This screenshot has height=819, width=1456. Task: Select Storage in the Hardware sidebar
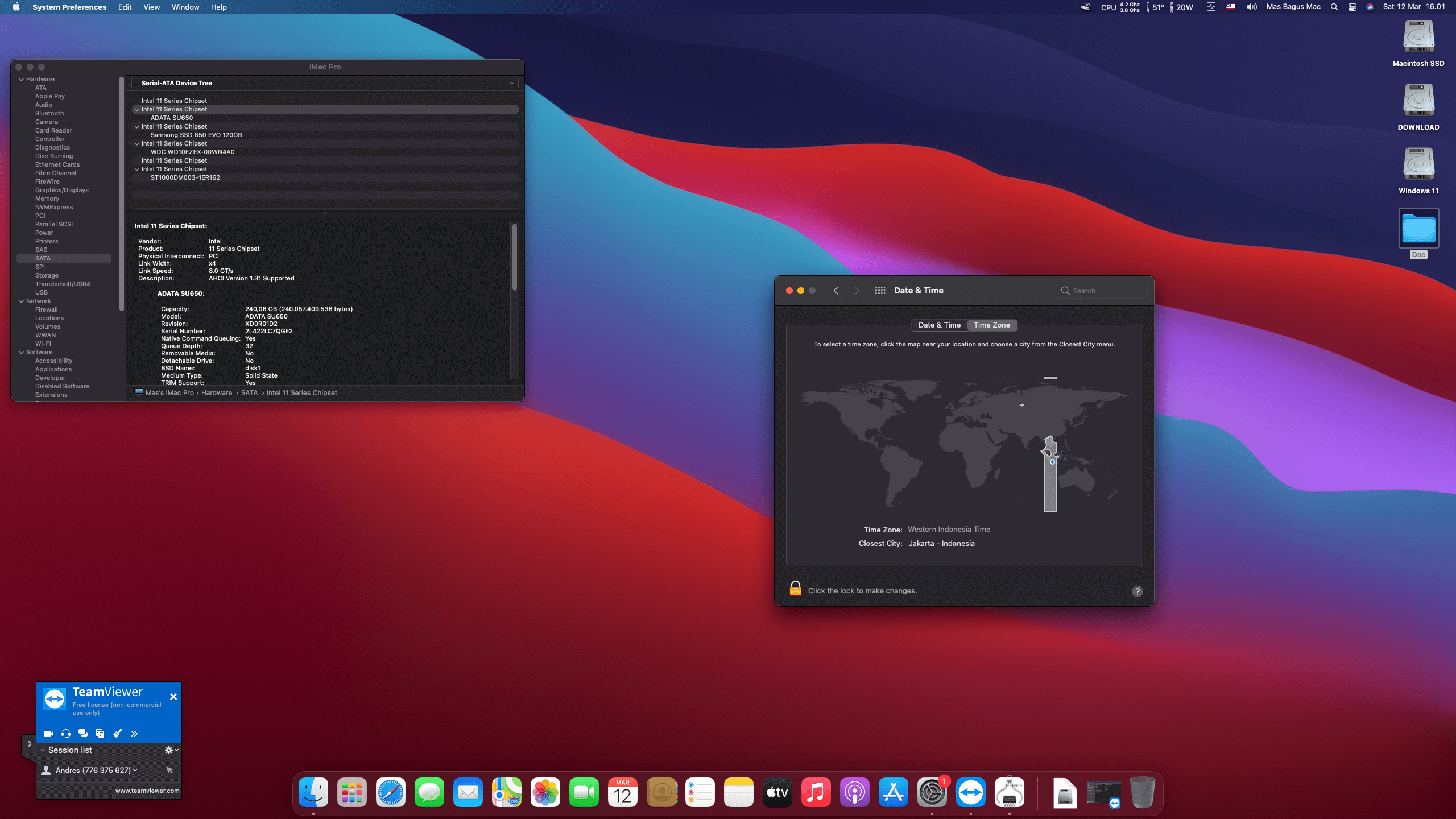pos(47,275)
